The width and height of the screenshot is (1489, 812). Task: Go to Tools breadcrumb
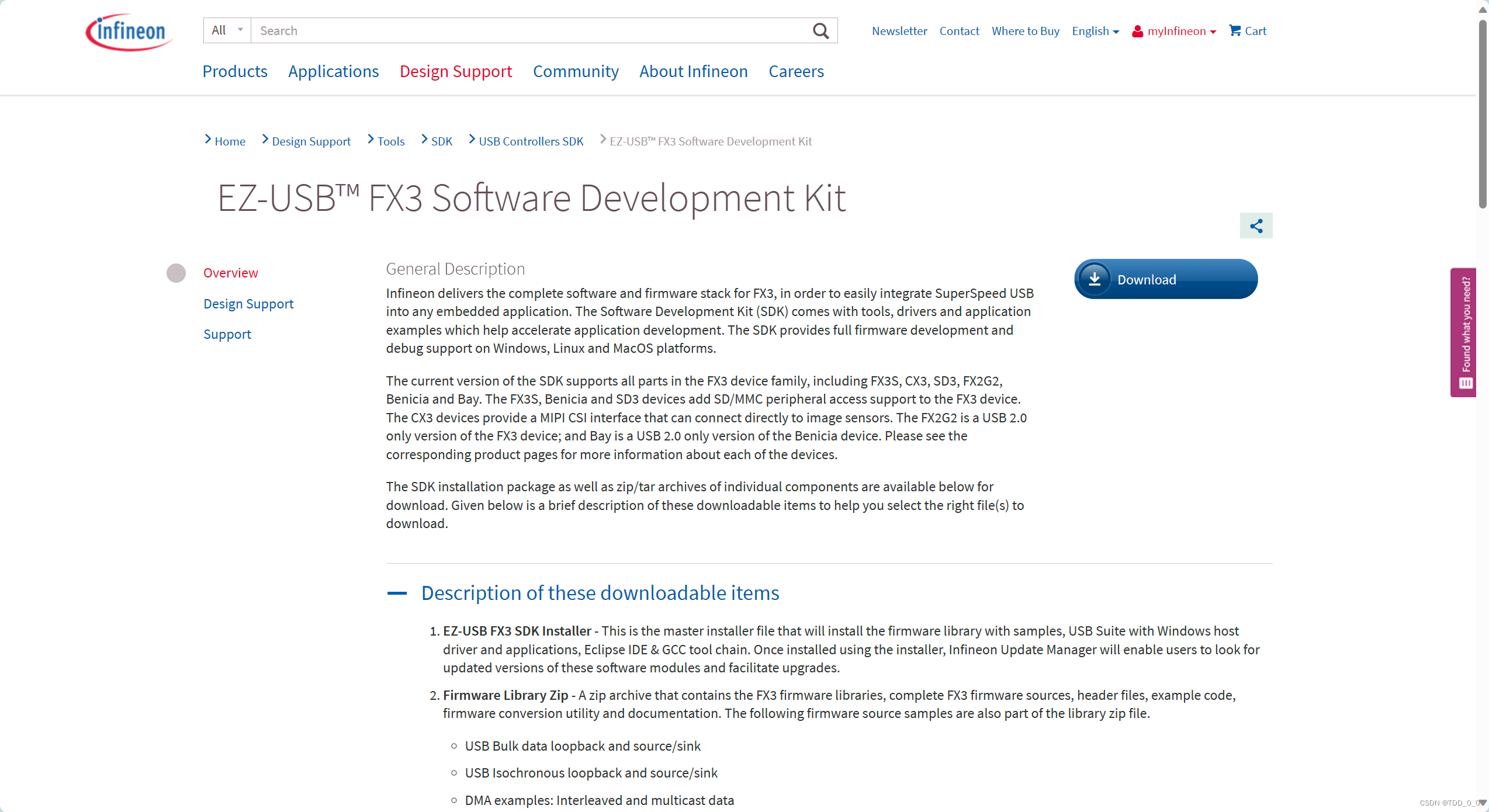(391, 141)
